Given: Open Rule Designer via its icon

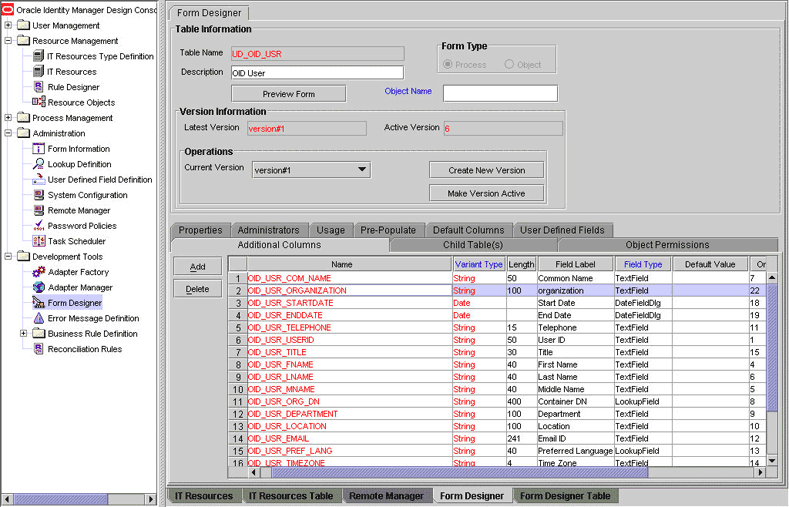Looking at the screenshot, I should click(38, 87).
